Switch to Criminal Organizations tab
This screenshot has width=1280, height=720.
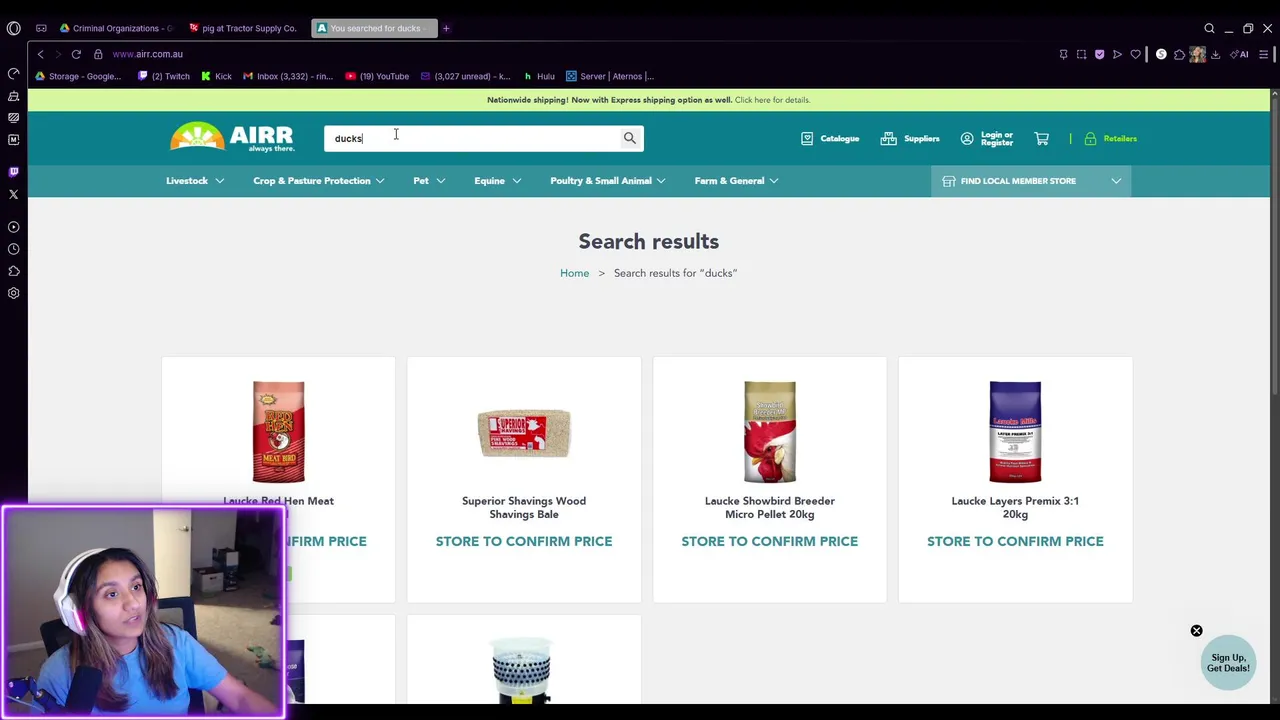click(x=116, y=28)
